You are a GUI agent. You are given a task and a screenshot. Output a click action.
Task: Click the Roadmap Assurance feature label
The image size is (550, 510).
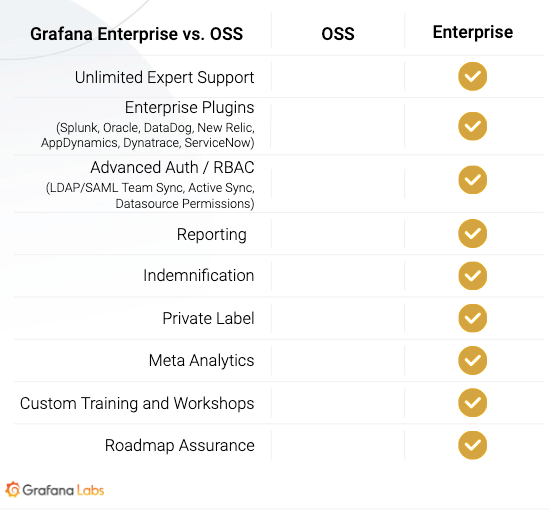pos(180,445)
